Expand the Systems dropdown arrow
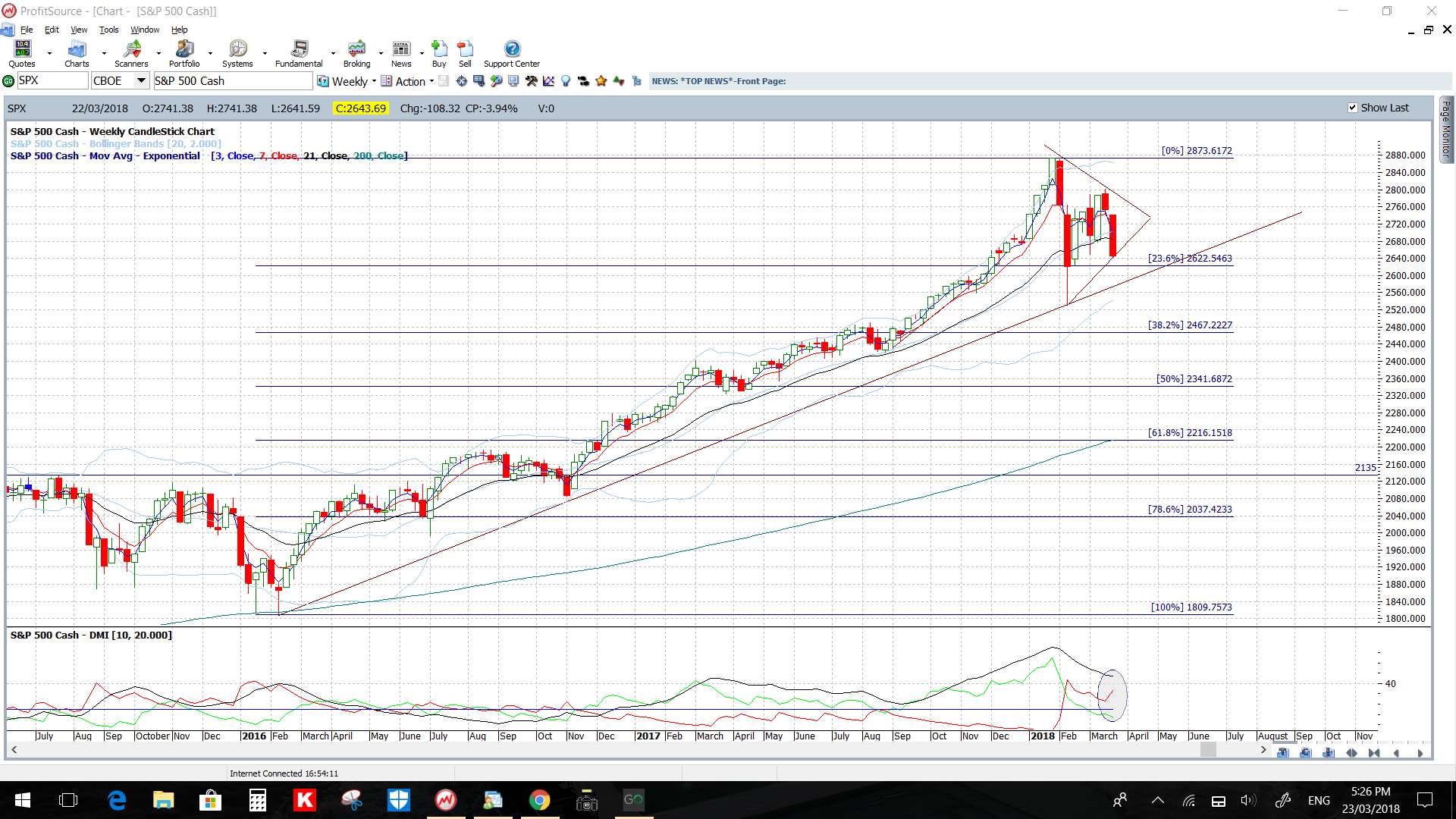The image size is (1456, 819). [x=265, y=53]
